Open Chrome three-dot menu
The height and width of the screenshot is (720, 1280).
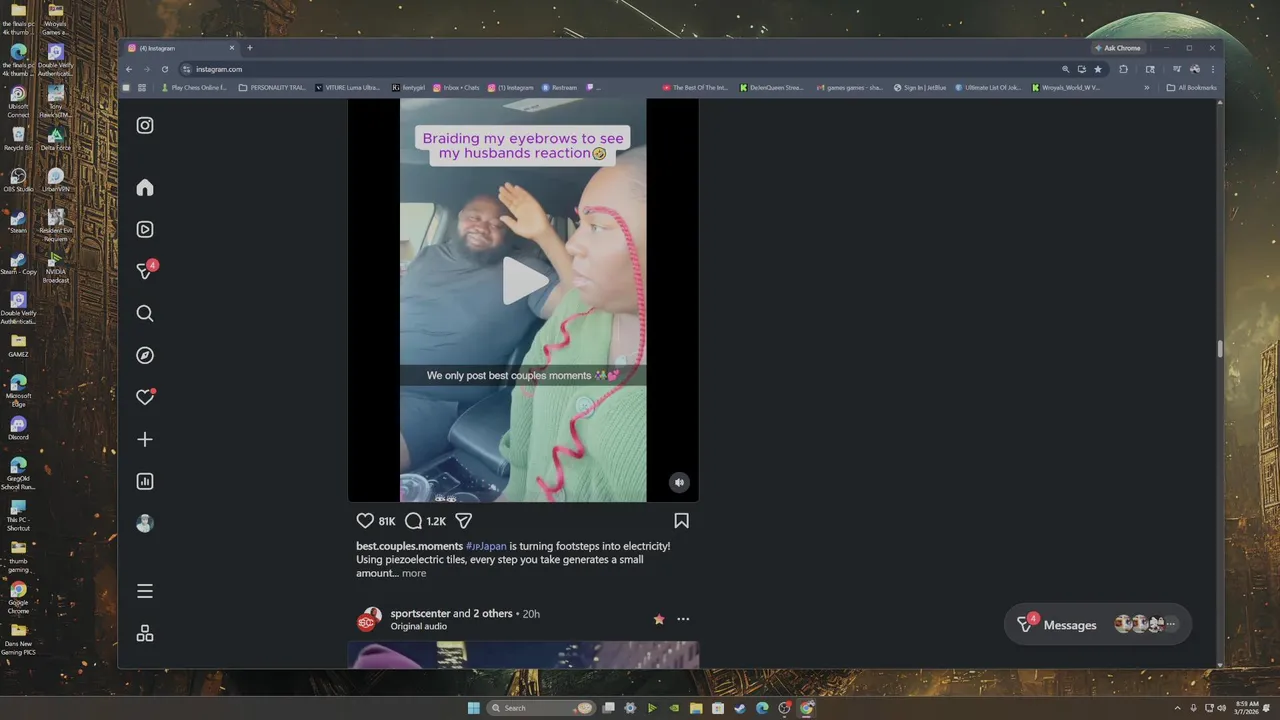[x=1213, y=69]
